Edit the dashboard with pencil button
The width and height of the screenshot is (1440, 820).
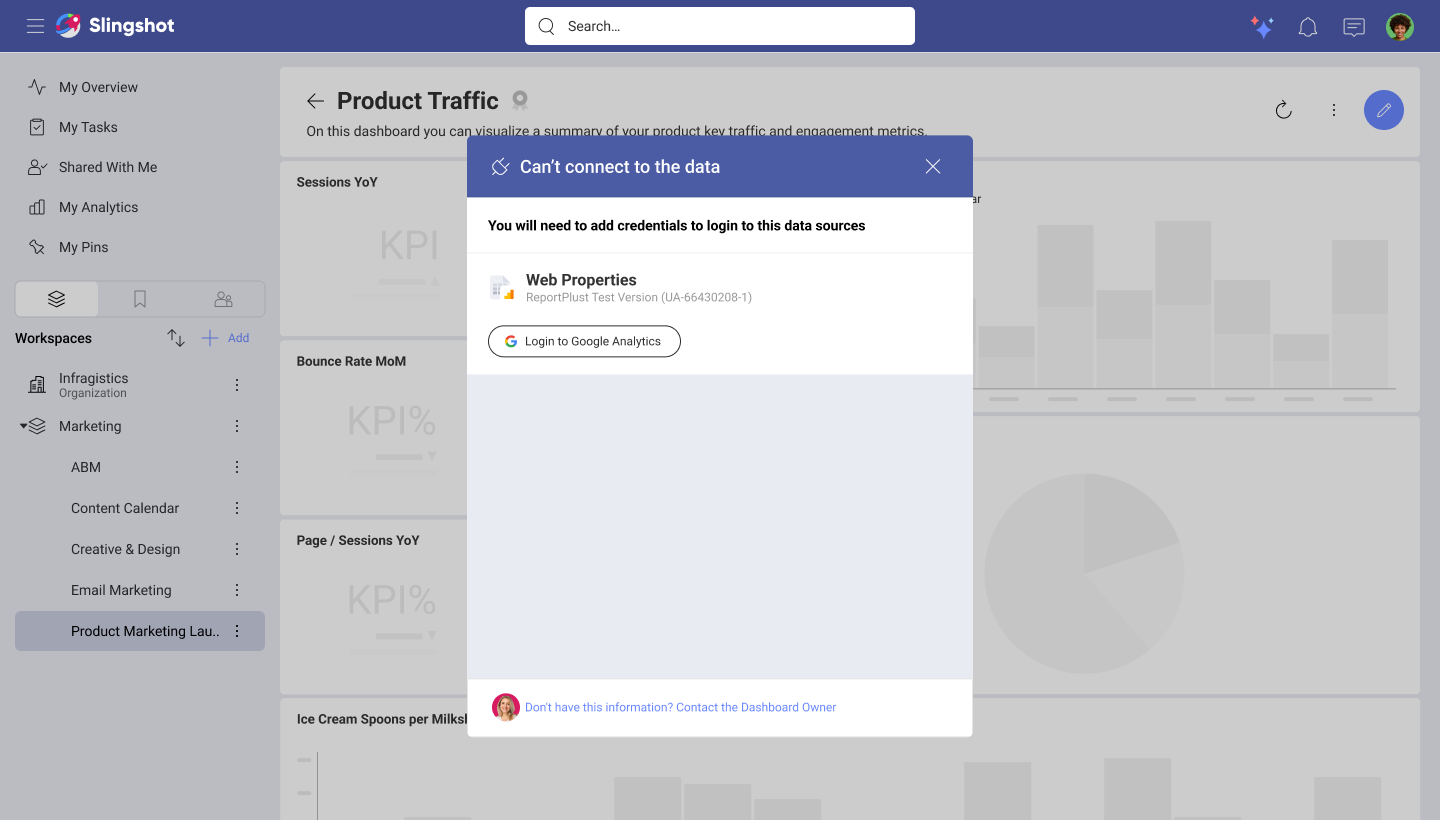pos(1384,110)
